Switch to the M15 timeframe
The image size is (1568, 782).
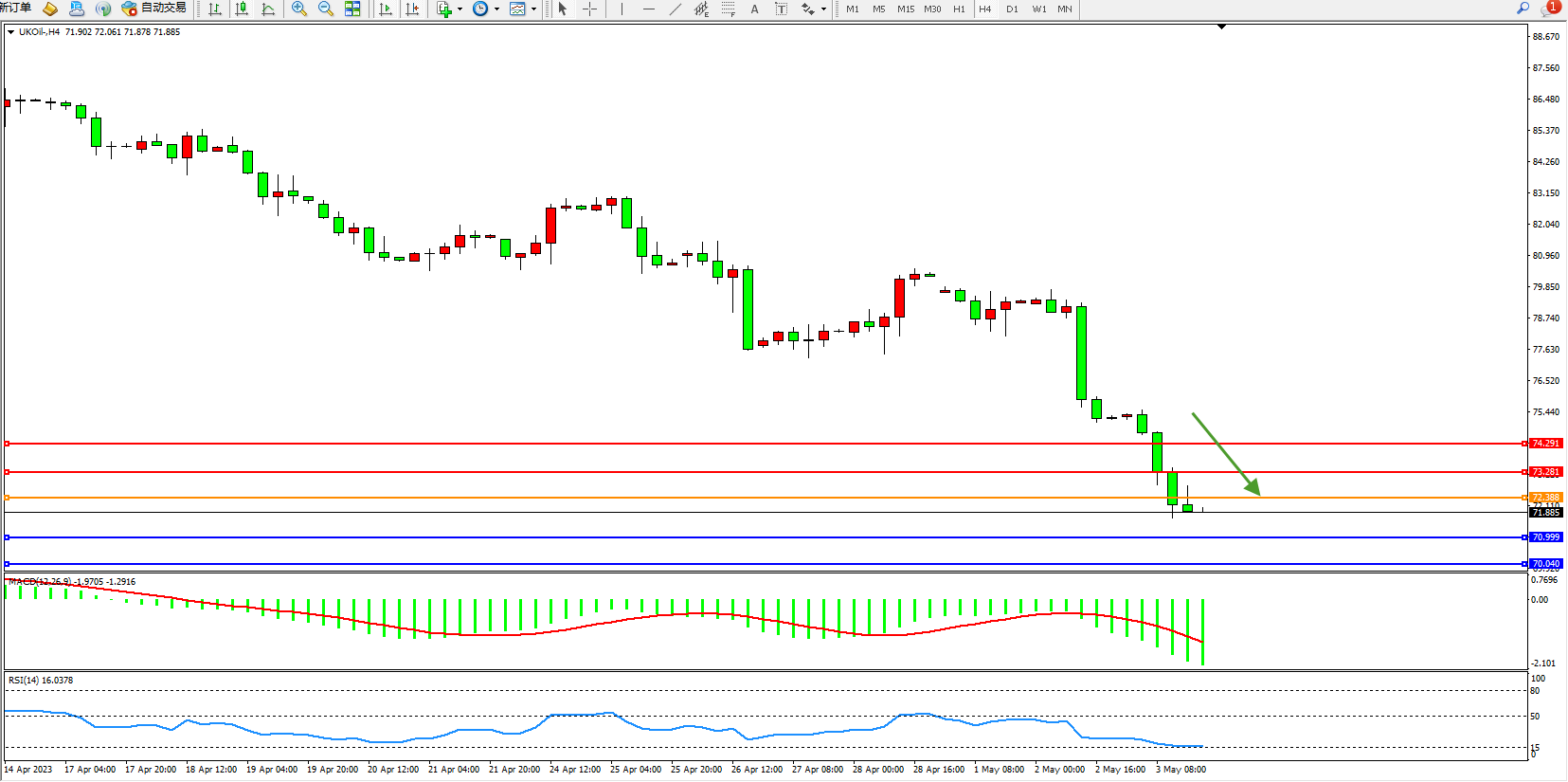coord(906,9)
